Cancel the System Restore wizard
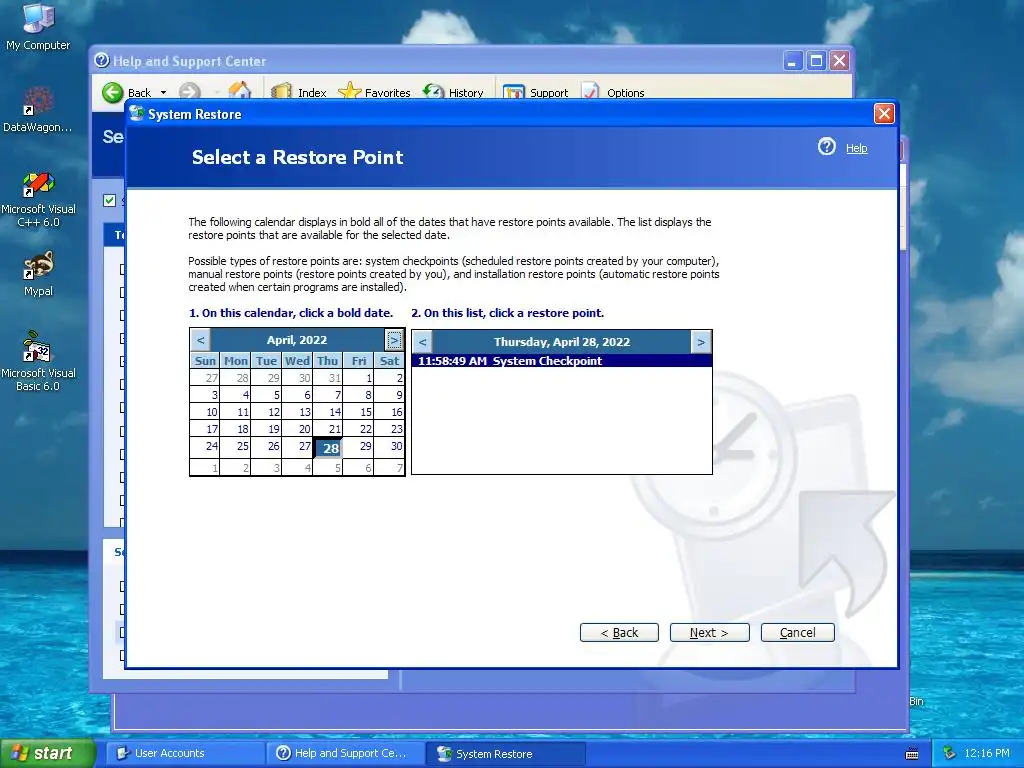Viewport: 1024px width, 768px height. pyautogui.click(x=797, y=632)
